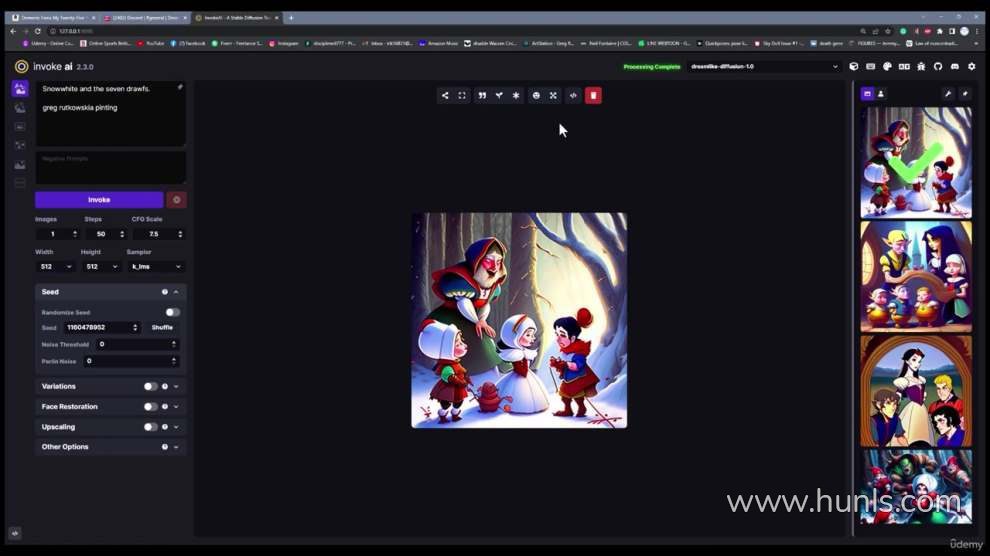Open the Height dropdown
Viewport: 990px width, 556px height.
tap(101, 267)
